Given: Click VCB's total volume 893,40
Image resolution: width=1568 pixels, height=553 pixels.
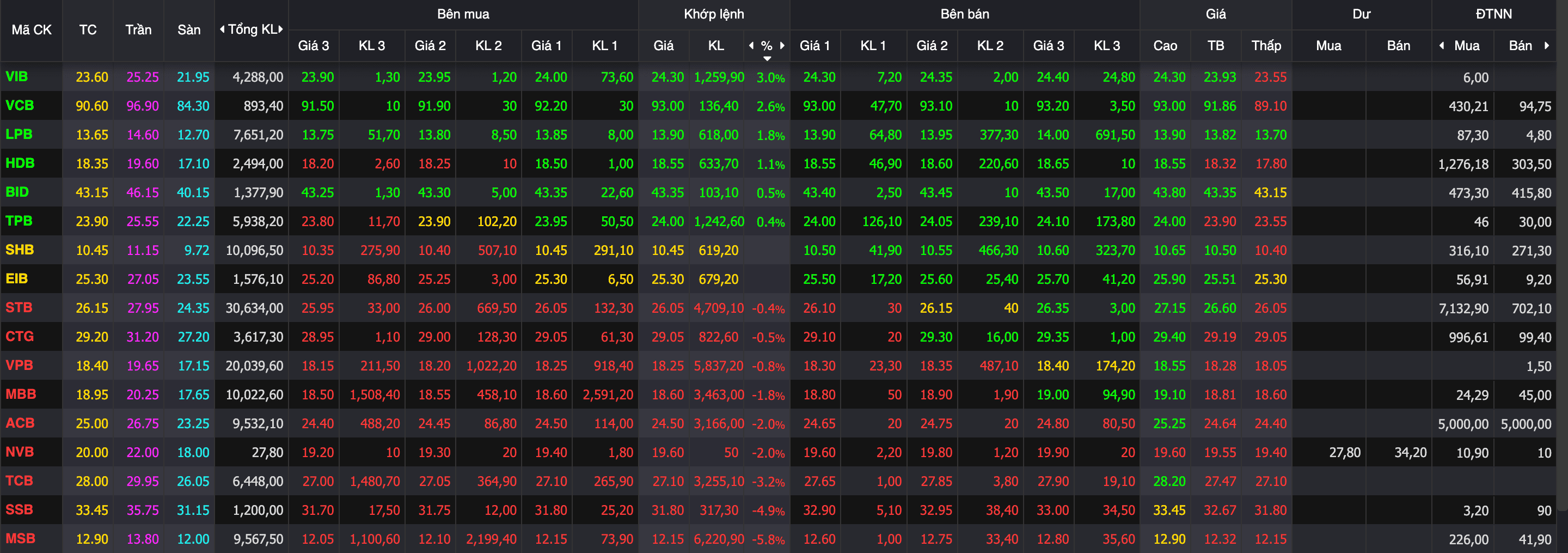Looking at the screenshot, I should pos(263,106).
